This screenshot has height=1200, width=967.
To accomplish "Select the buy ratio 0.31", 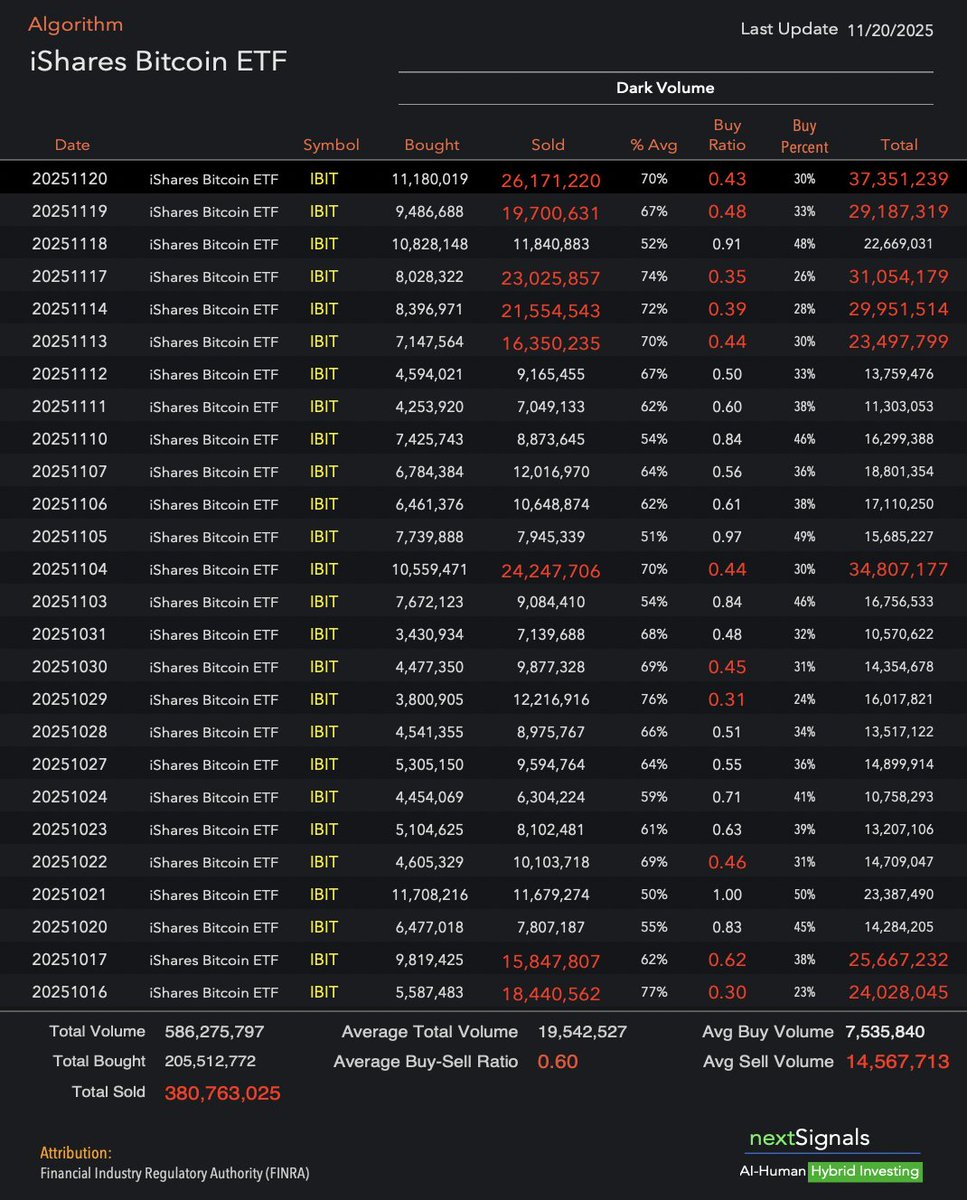I will 727,700.
